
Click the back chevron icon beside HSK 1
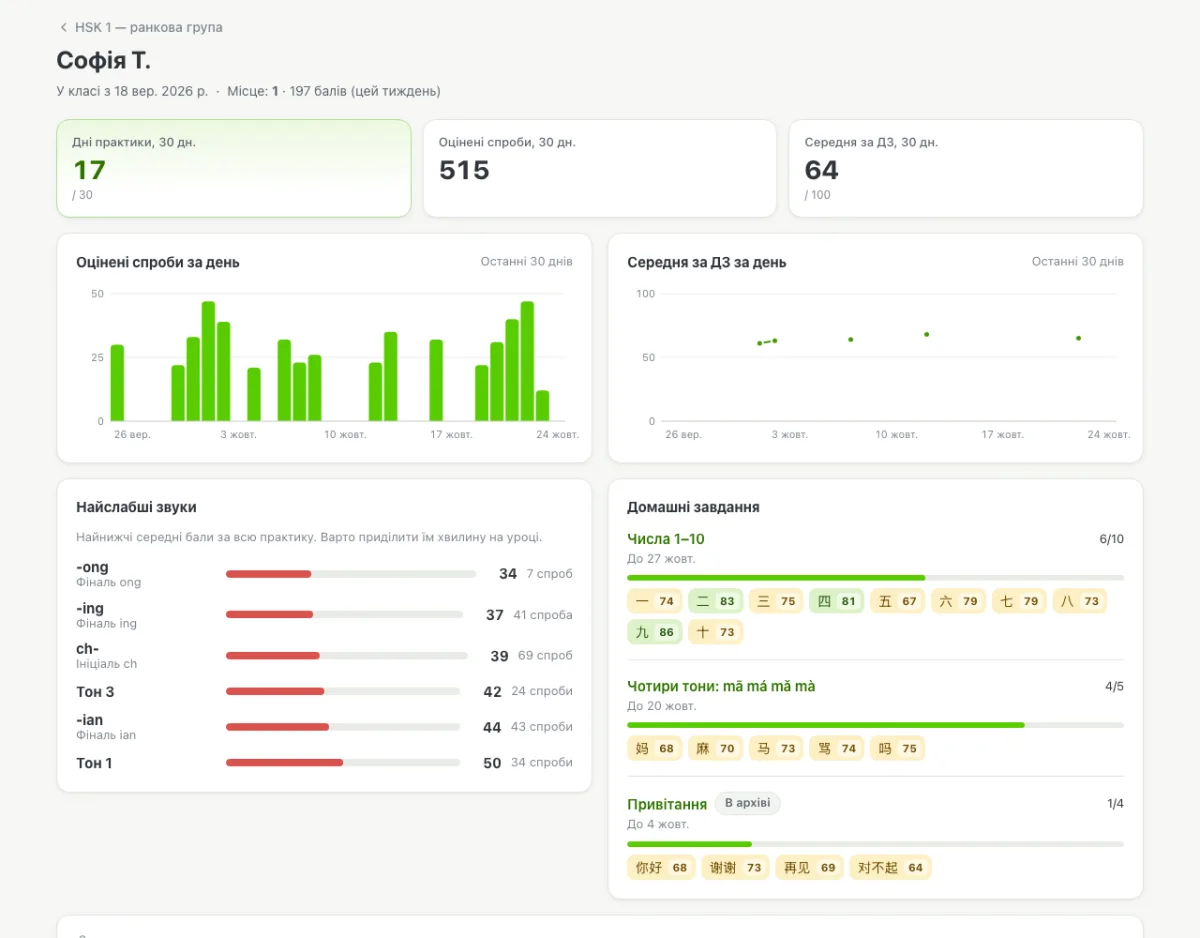(64, 28)
